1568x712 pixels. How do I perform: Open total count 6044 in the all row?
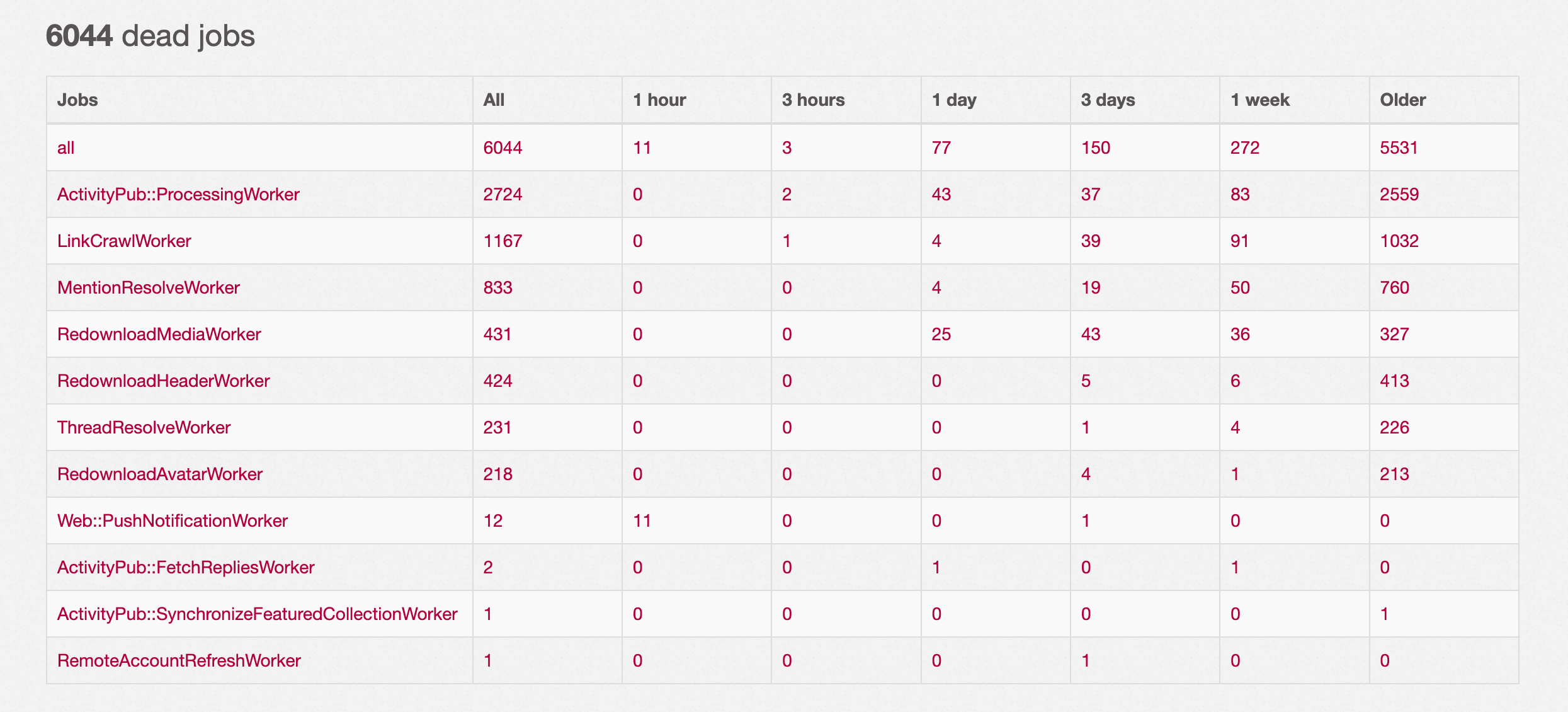pyautogui.click(x=503, y=147)
